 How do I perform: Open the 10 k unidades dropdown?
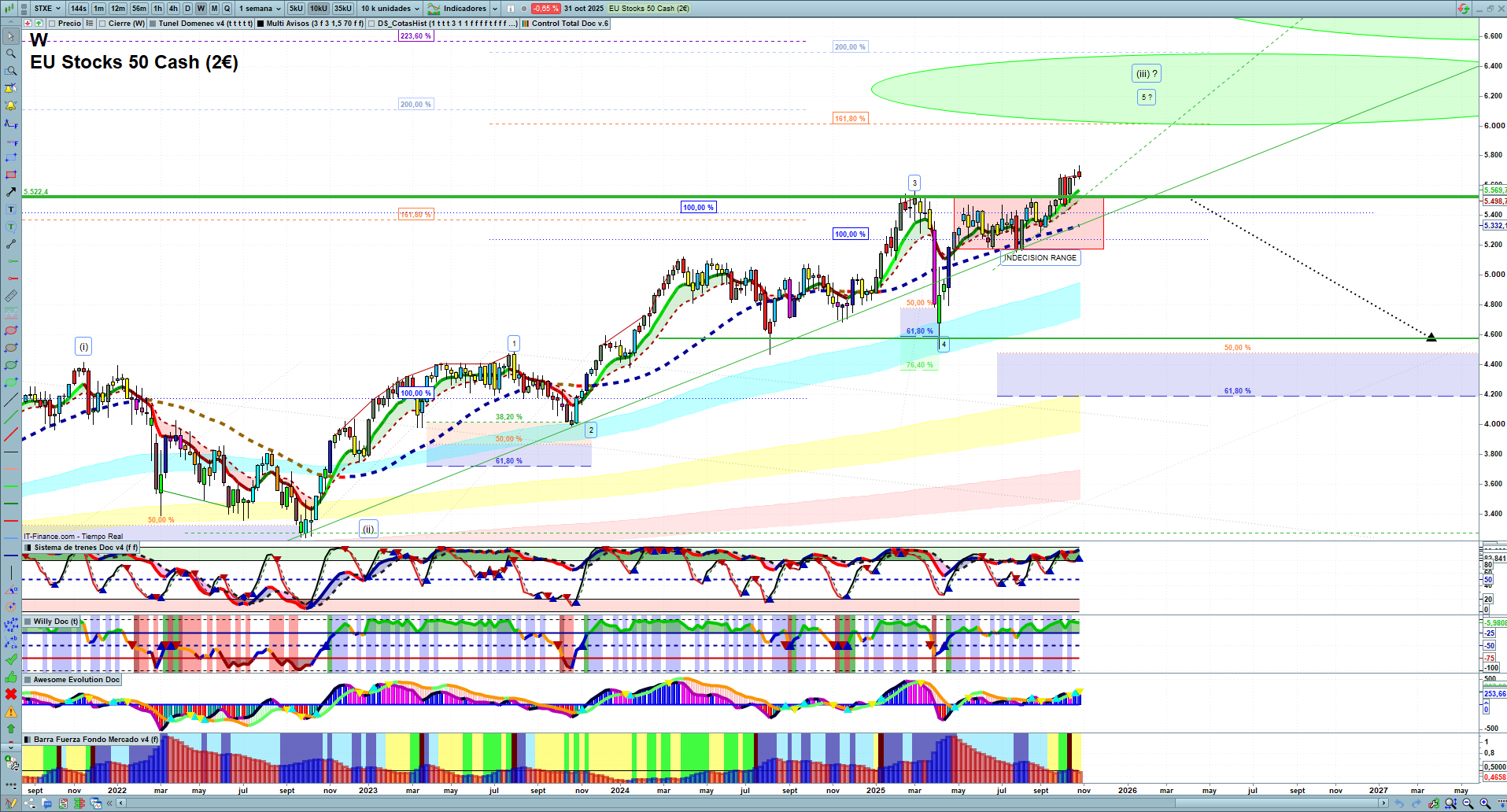tap(391, 9)
